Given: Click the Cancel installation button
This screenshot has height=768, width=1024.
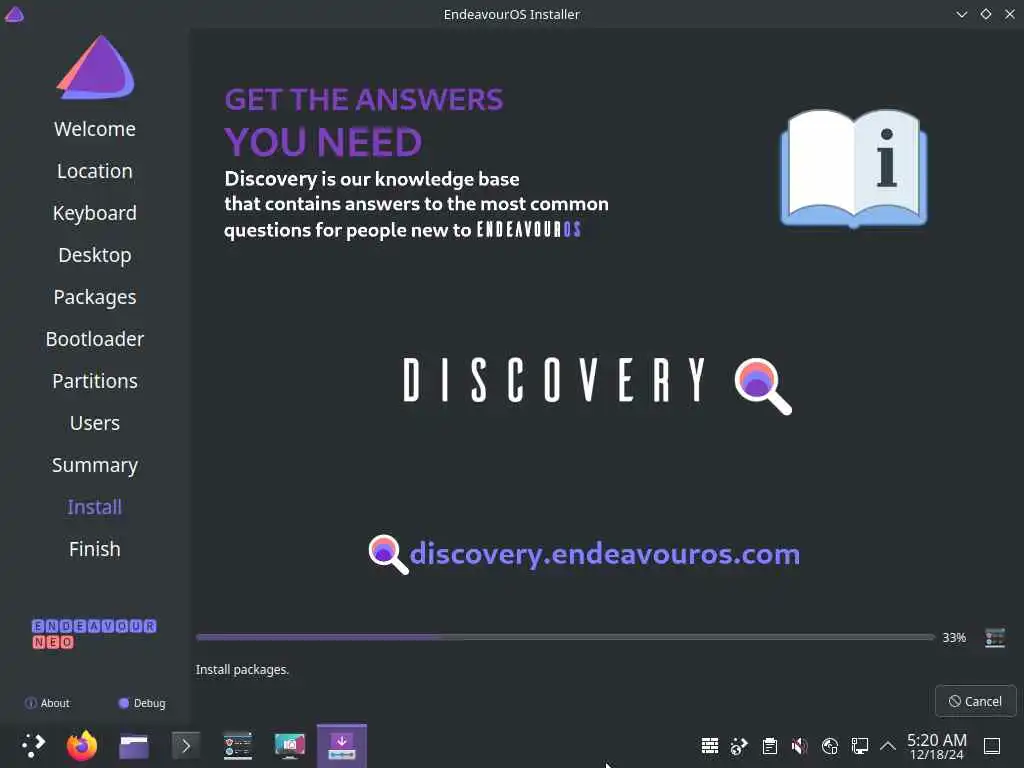Looking at the screenshot, I should click(976, 701).
